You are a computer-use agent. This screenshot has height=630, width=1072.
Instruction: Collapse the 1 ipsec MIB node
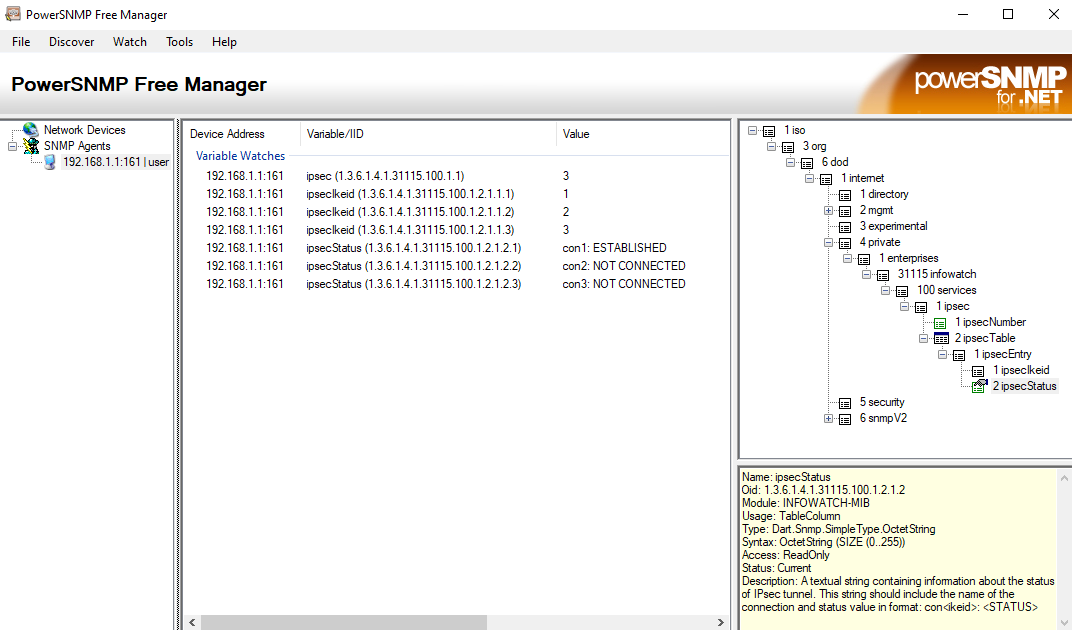904,306
